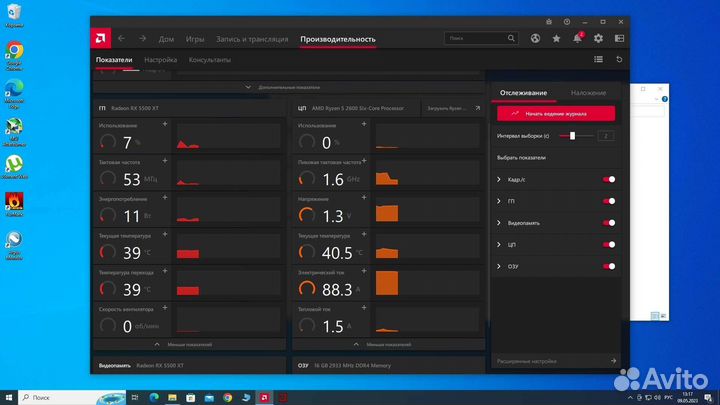Click plus beside Тепловой ток
Screen dimensions: 720x405
(364, 308)
